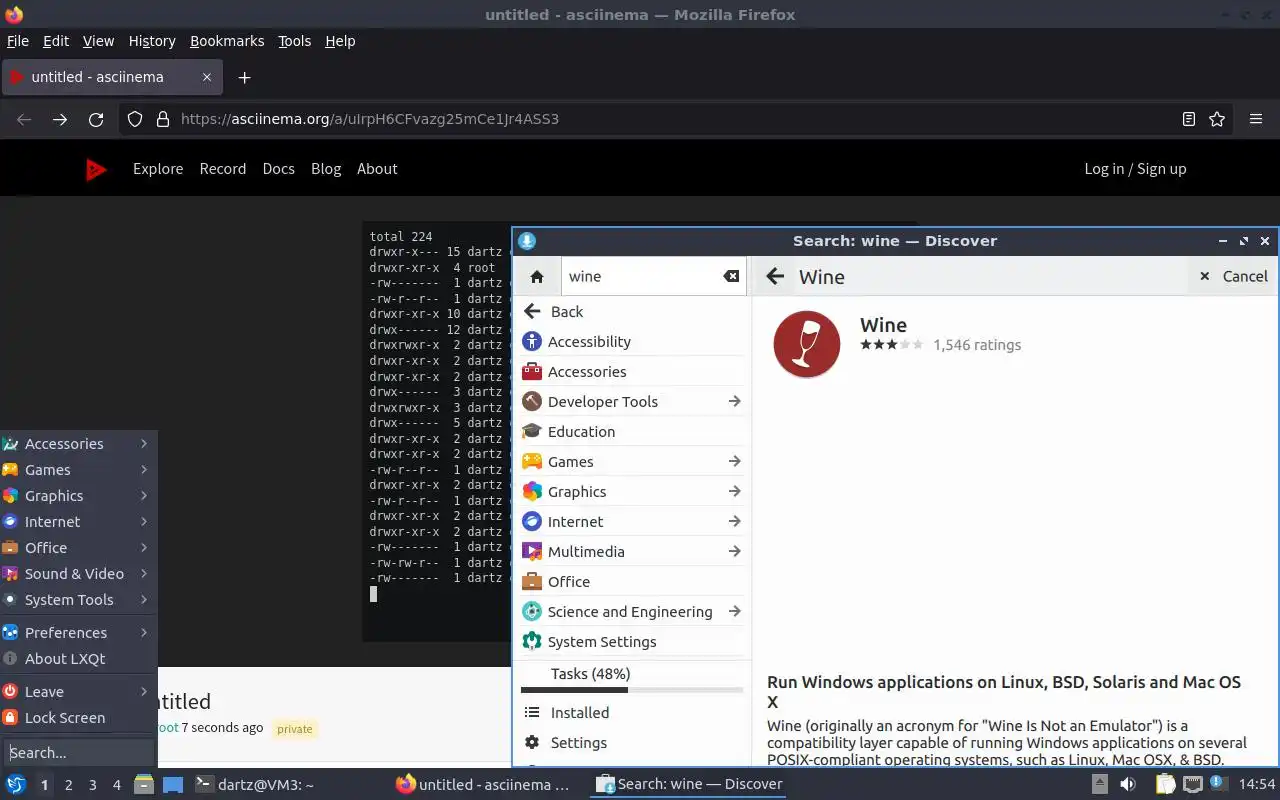Expand Accessories submenu in LXQt menu

[x=78, y=443]
